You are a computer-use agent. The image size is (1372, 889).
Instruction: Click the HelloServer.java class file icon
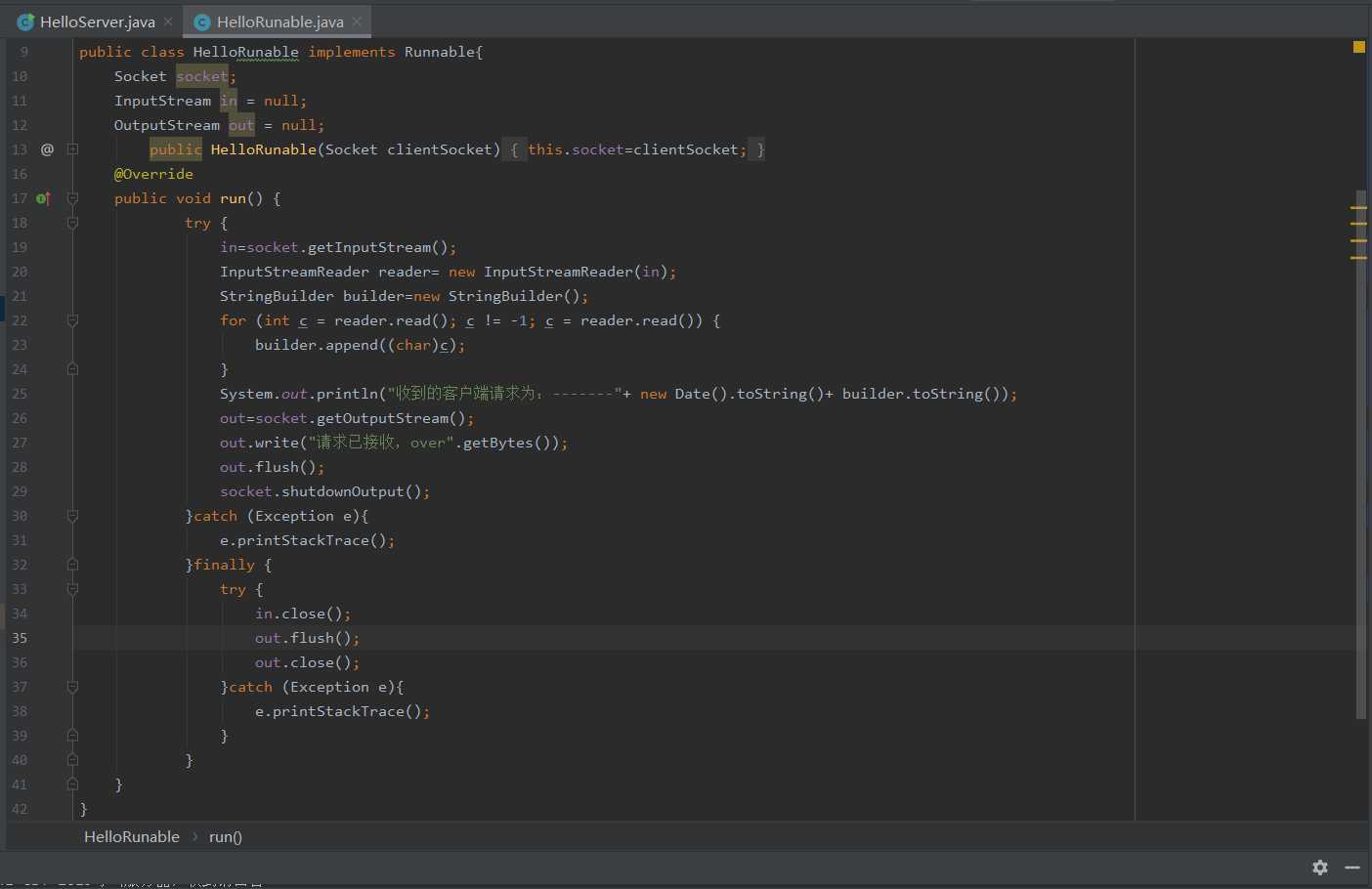[26, 21]
